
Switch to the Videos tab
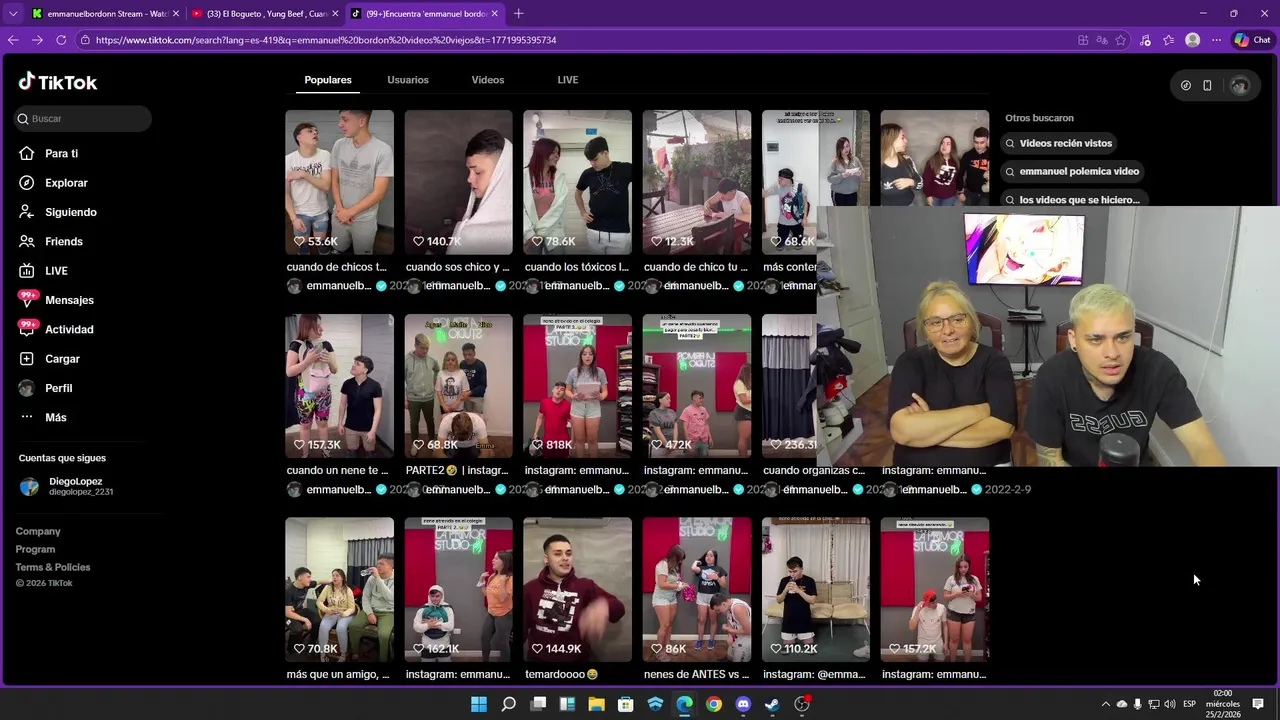click(x=488, y=80)
